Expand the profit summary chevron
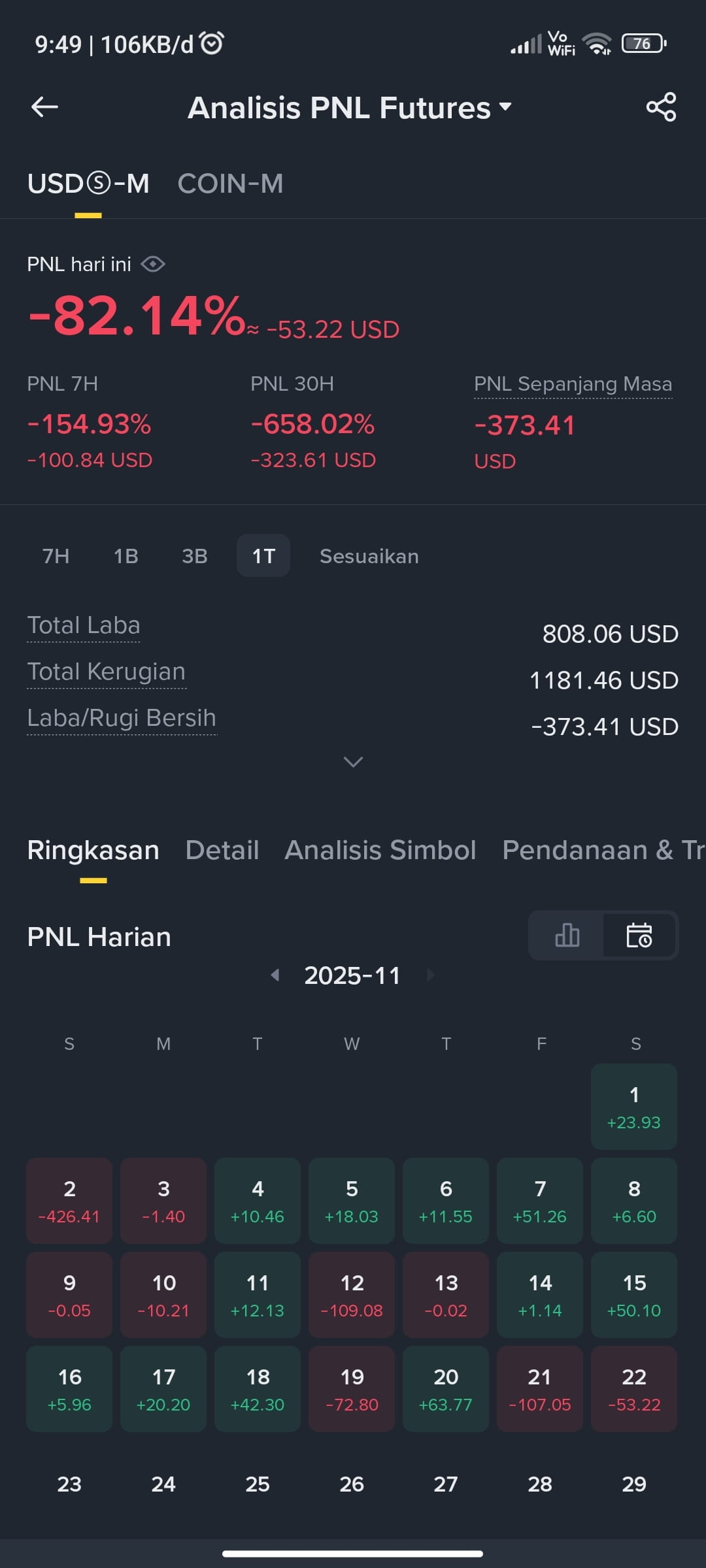The height and width of the screenshot is (1568, 706). 353,762
